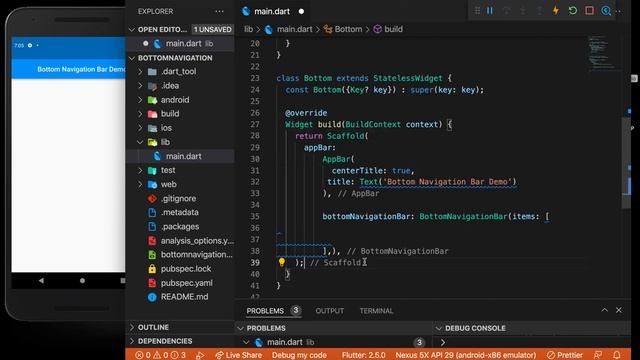This screenshot has width=640, height=360.
Task: Click 'Debug my code' in status bar
Action: [x=299, y=355]
